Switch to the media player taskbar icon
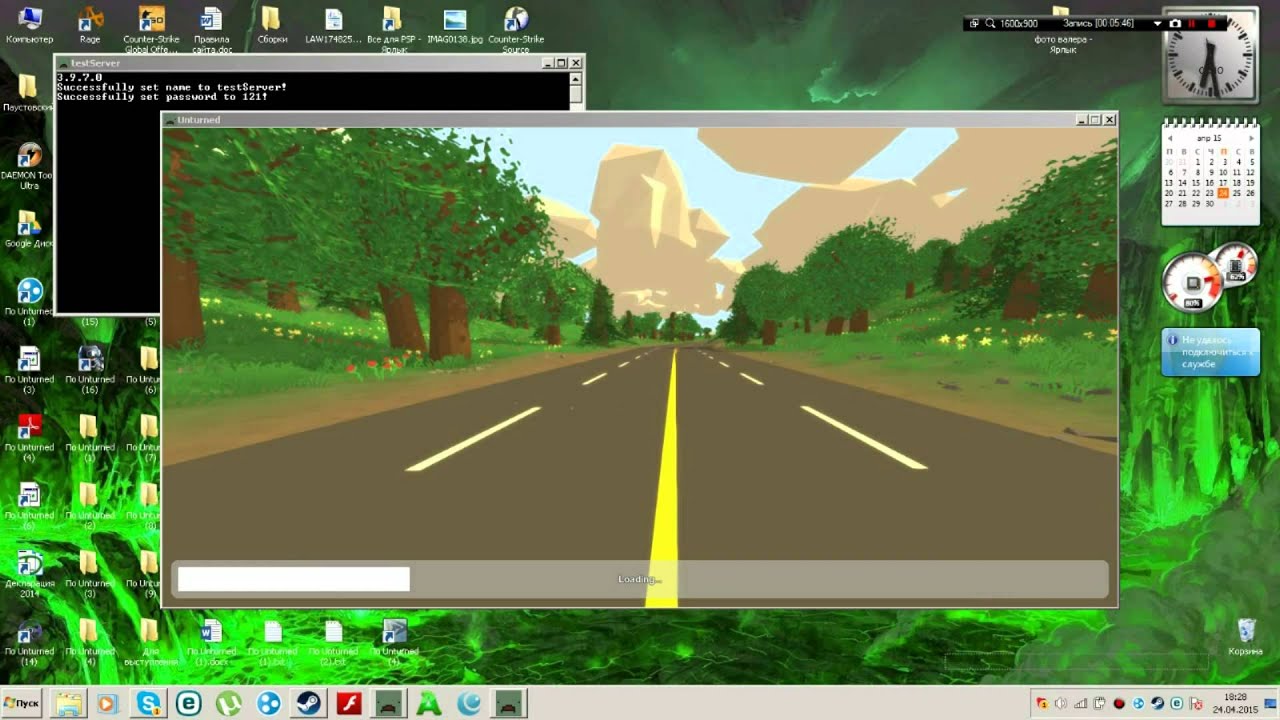The height and width of the screenshot is (720, 1280). [109, 703]
